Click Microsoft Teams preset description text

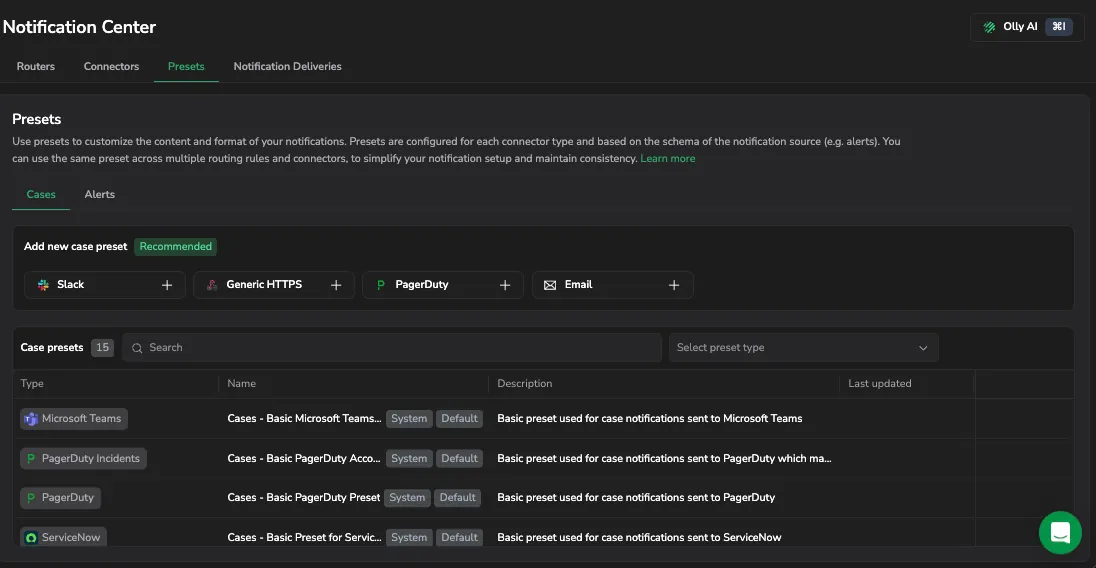[649, 418]
